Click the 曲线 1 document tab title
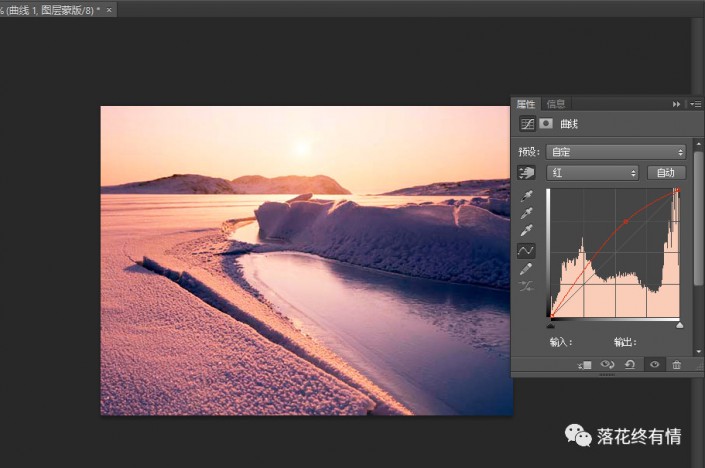Image resolution: width=705 pixels, height=468 pixels. (50, 10)
